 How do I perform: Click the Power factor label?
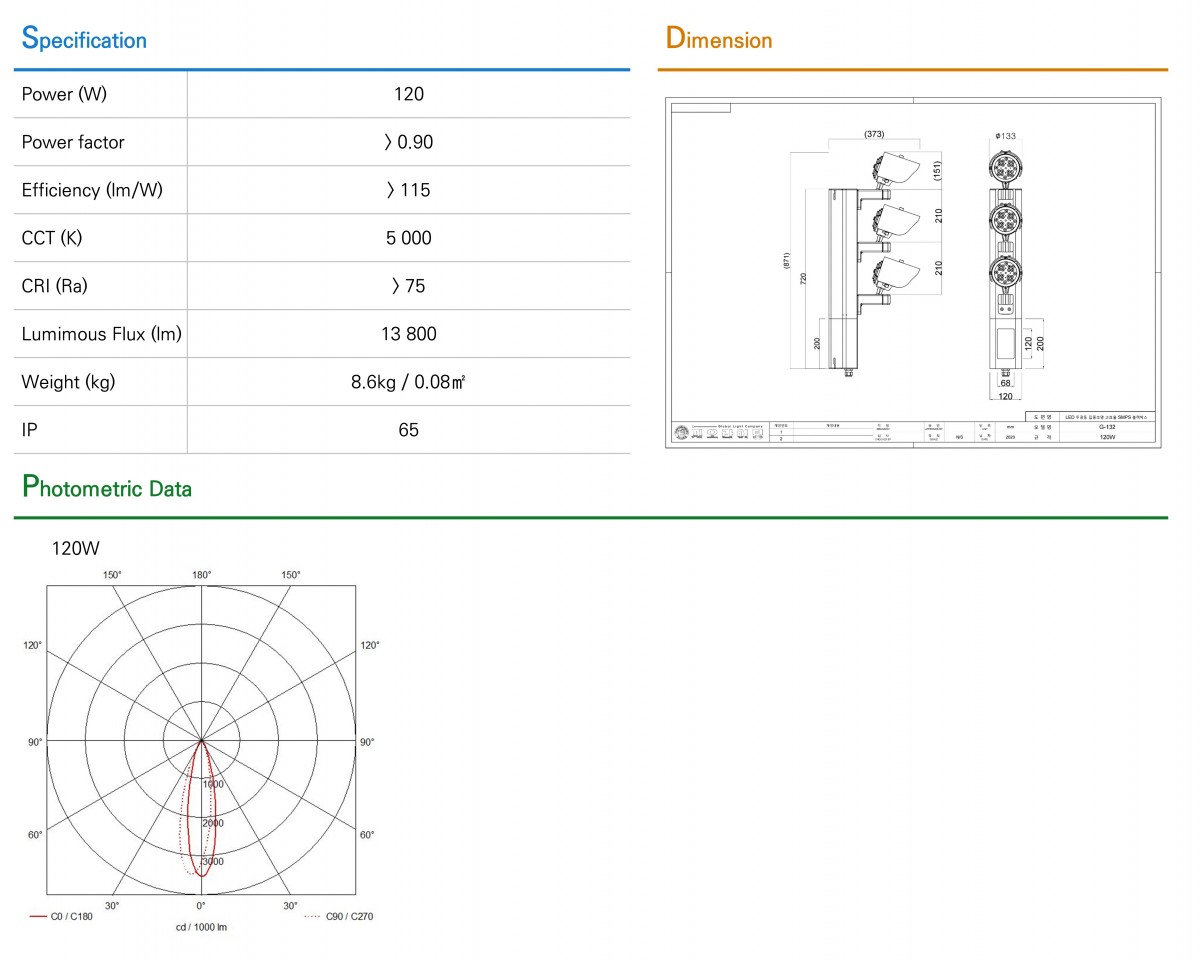click(73, 142)
